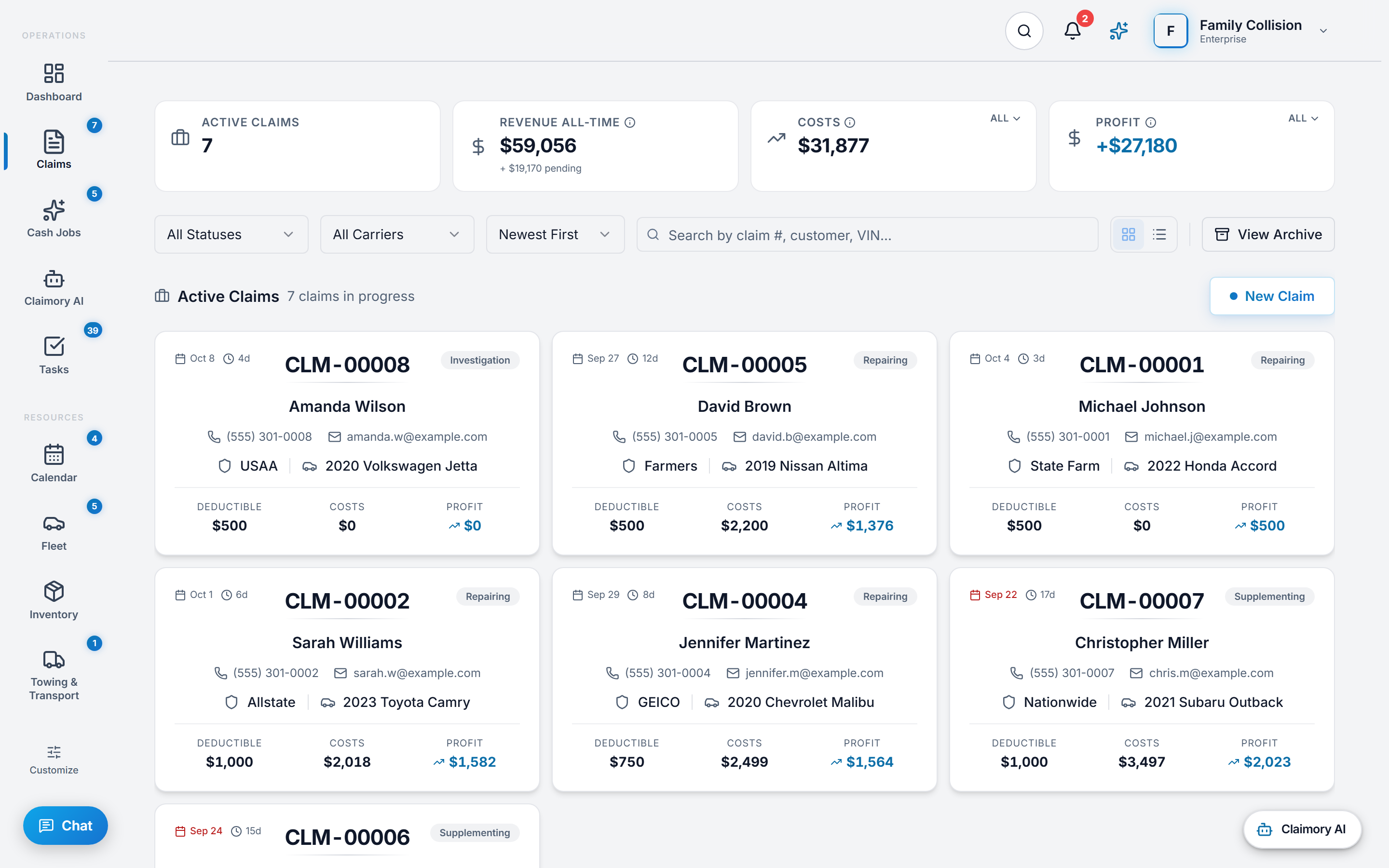
Task: Open the Costs ALL period dropdown
Action: pyautogui.click(x=1005, y=118)
